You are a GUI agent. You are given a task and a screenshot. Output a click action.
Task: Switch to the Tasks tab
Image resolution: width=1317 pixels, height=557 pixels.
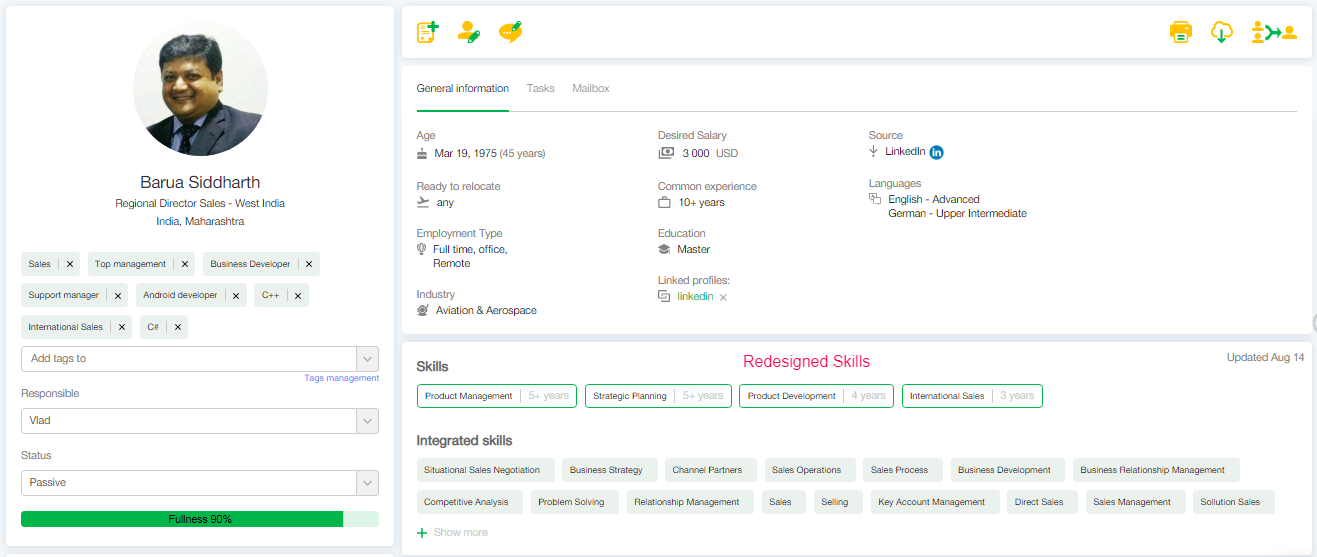tap(540, 89)
